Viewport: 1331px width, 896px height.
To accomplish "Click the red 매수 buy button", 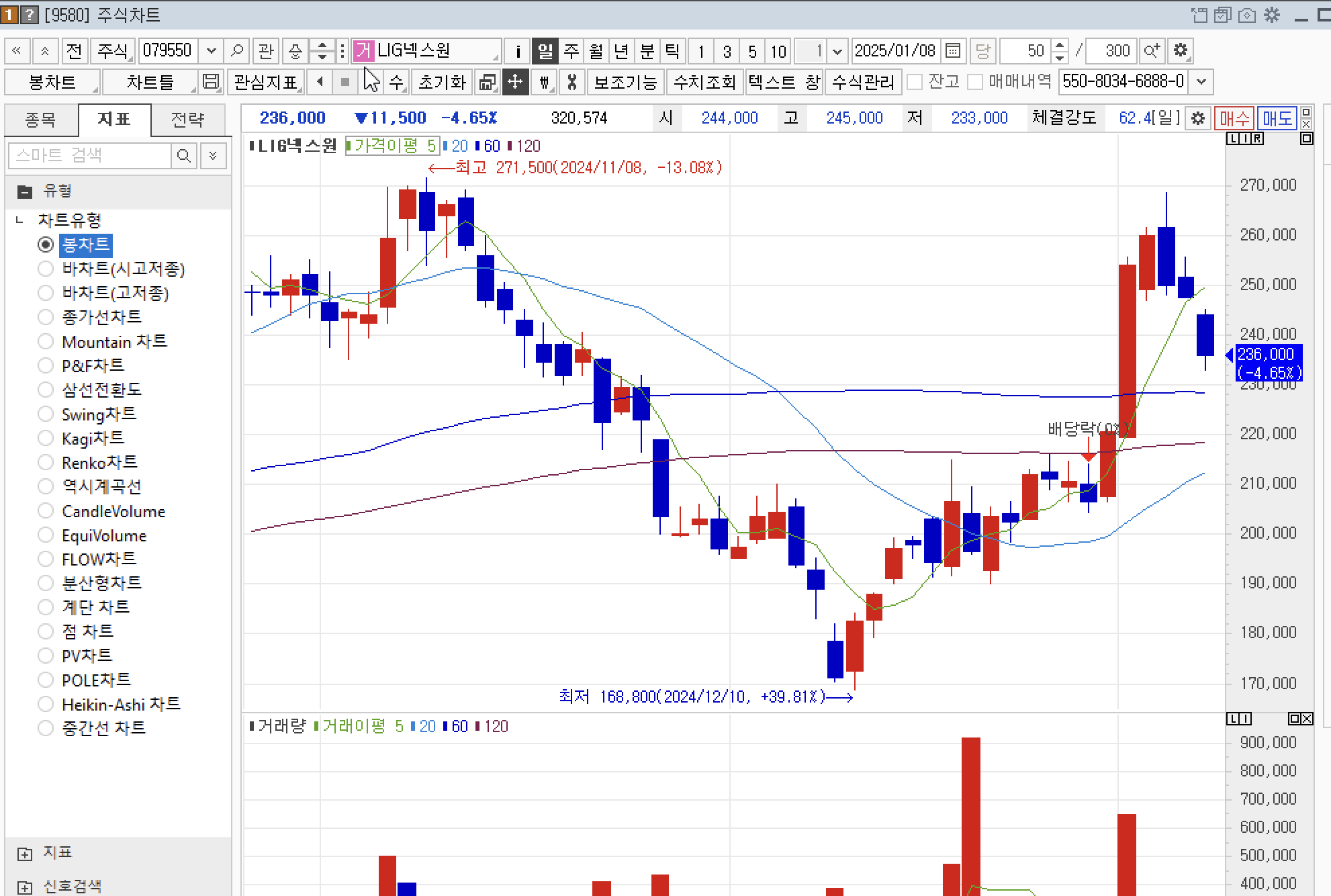I will point(1234,119).
